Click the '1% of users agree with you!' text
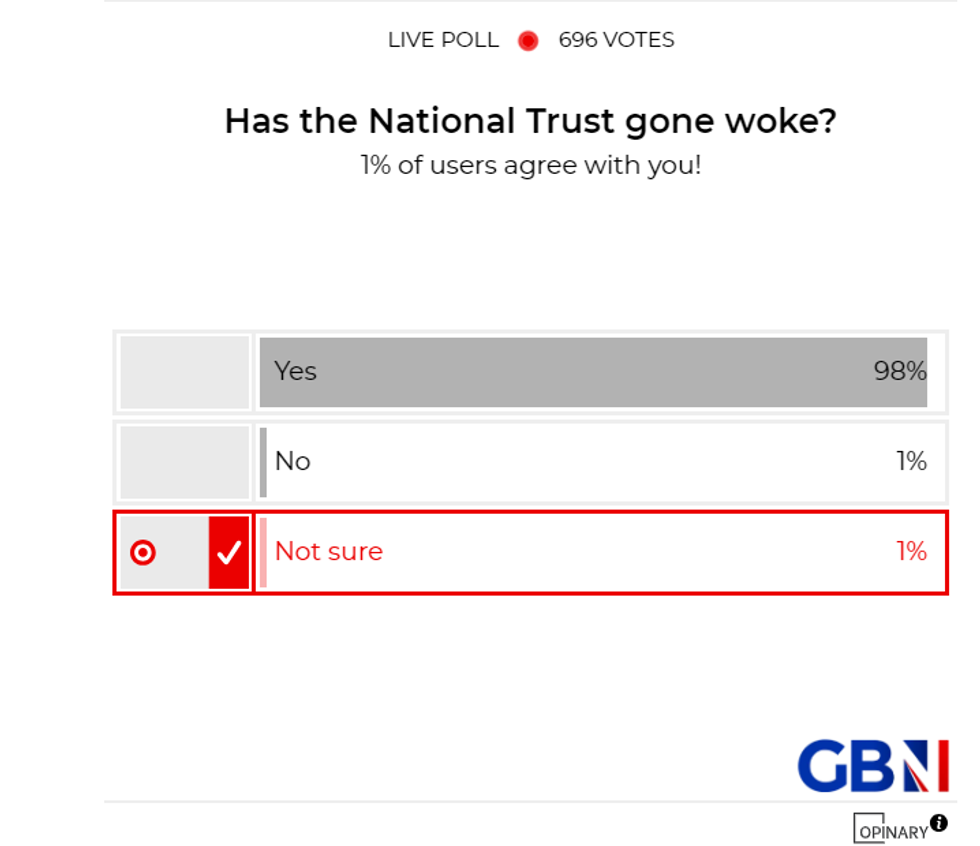980x846 pixels. click(530, 165)
